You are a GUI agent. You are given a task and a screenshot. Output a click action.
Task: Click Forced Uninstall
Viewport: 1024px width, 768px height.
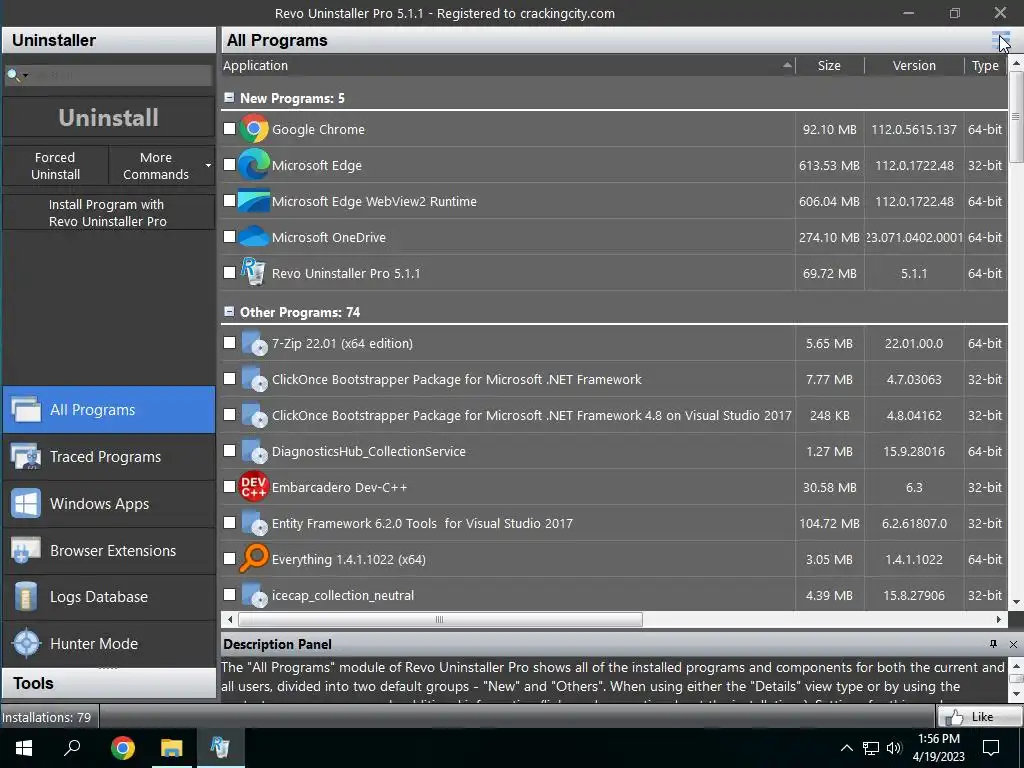pos(56,166)
